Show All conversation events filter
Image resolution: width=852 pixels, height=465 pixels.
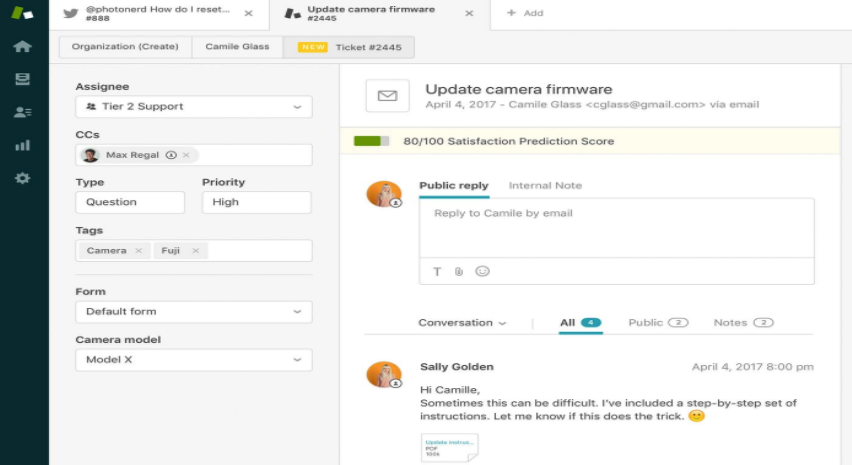point(580,323)
